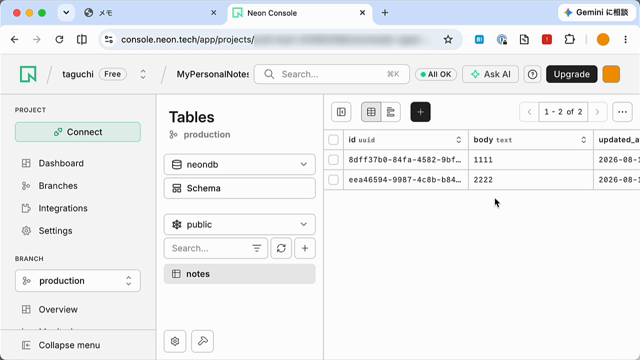640x360 pixels.
Task: Click the pin tool icon
Action: 203,341
